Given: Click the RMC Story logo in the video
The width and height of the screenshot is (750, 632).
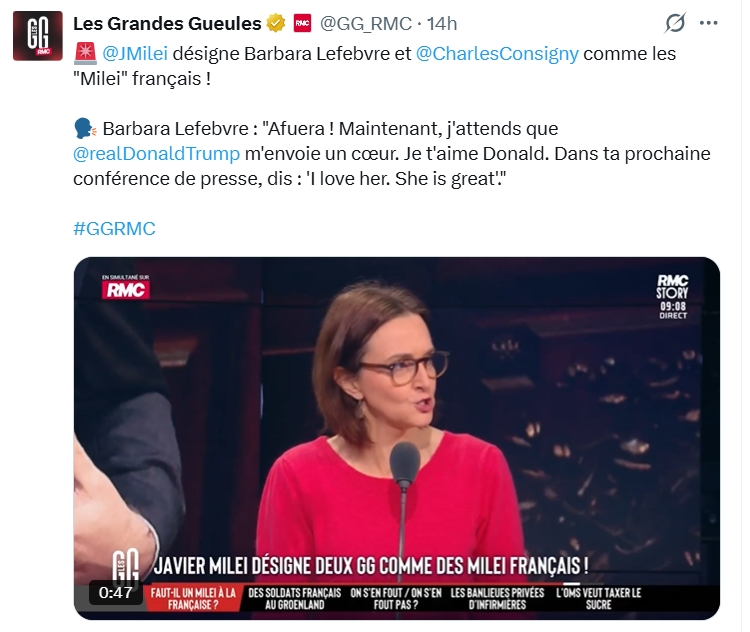Looking at the screenshot, I should tap(672, 297).
